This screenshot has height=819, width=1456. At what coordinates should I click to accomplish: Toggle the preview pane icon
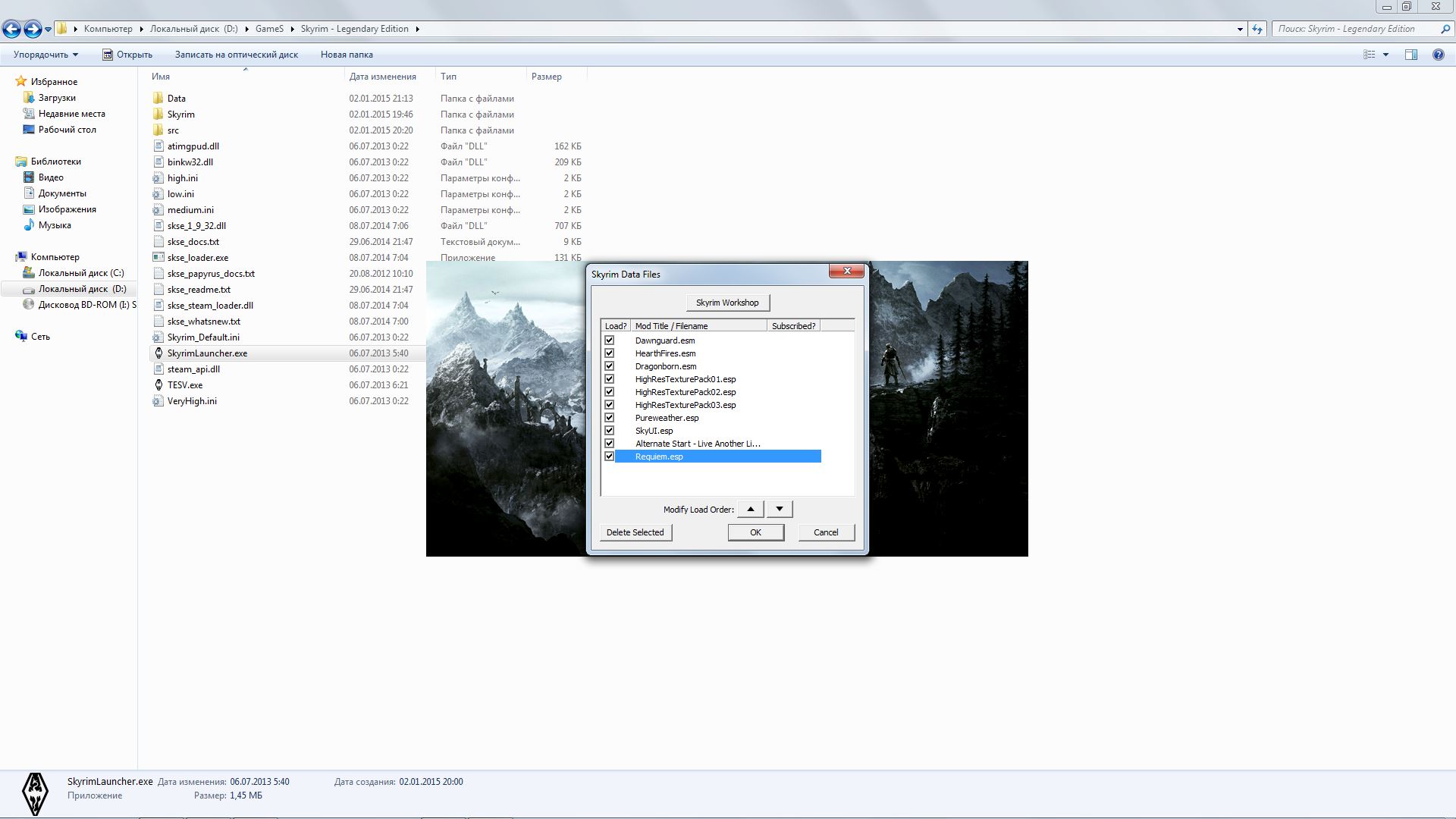point(1411,55)
